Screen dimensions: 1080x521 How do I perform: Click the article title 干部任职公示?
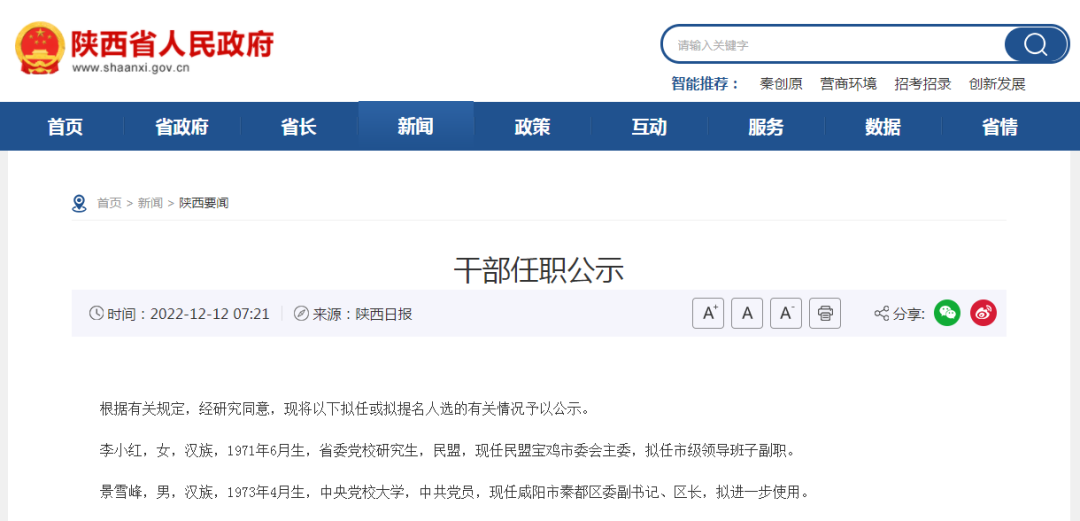(539, 270)
